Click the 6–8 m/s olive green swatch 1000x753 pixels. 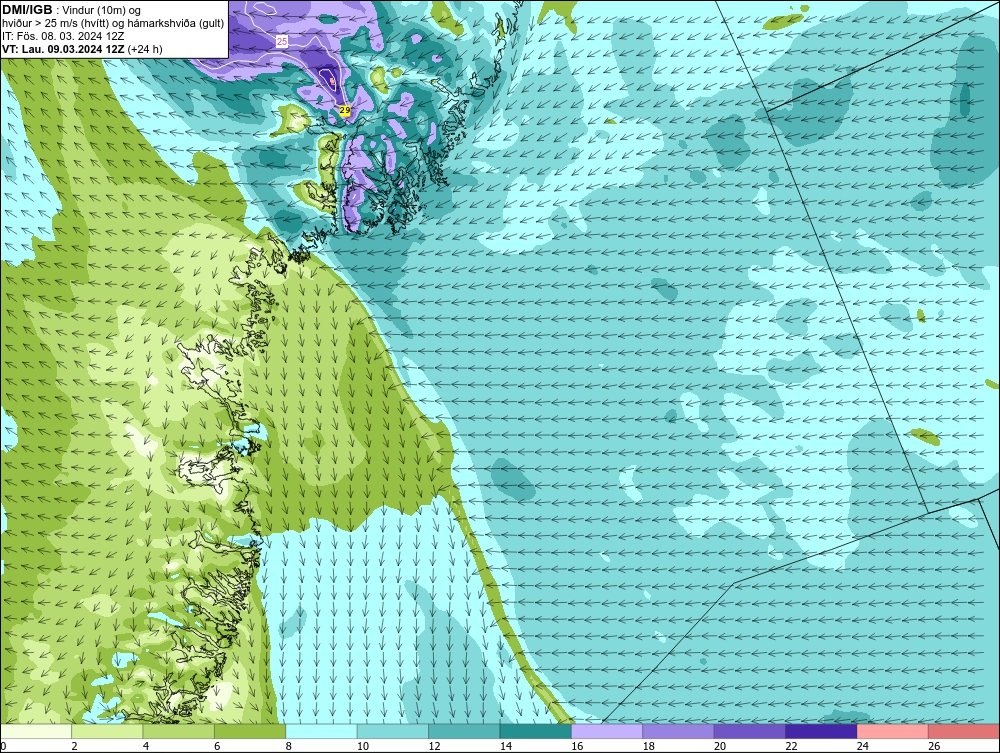click(250, 731)
